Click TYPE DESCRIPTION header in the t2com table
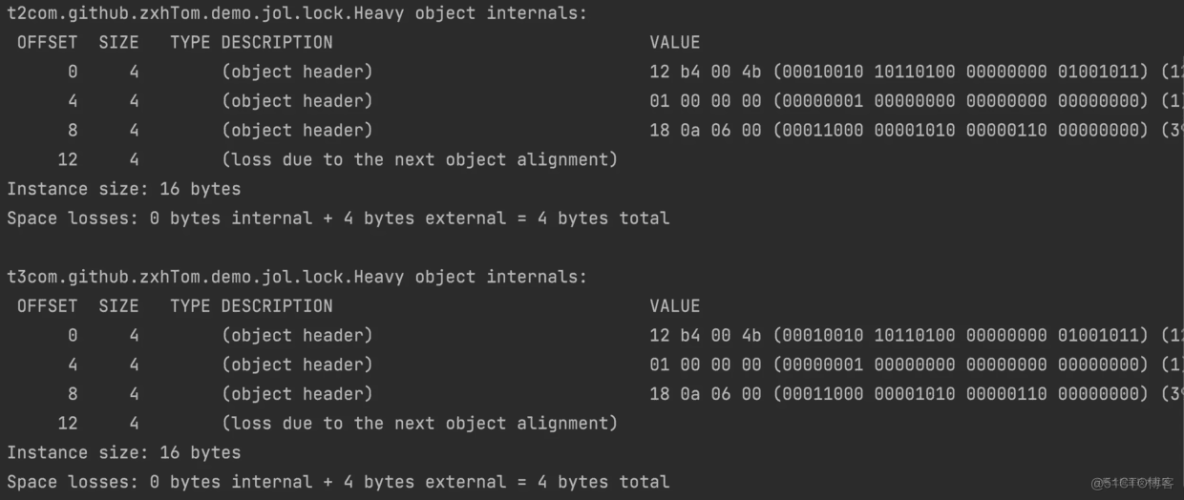 point(251,43)
